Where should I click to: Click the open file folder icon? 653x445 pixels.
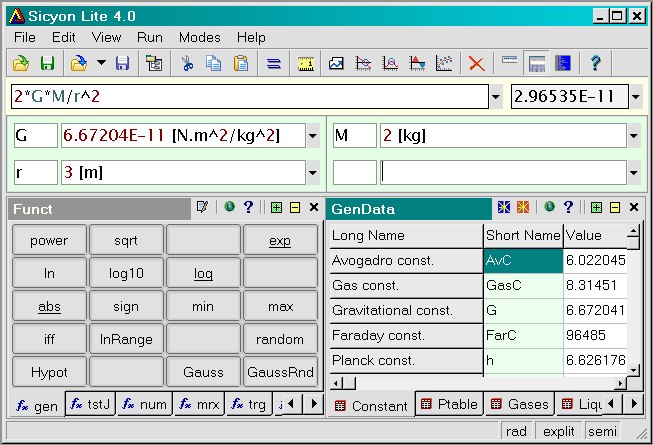(x=21, y=63)
